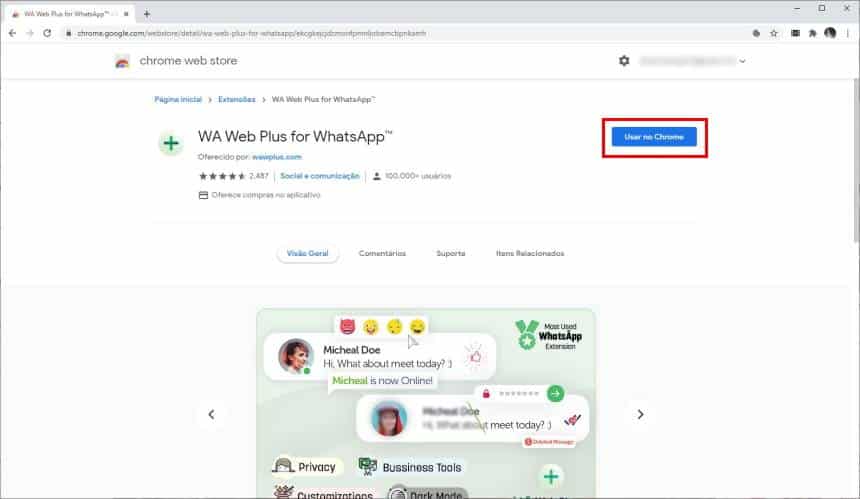Open the Itens Relacionados tab
Image resolution: width=860 pixels, height=499 pixels.
tap(530, 253)
